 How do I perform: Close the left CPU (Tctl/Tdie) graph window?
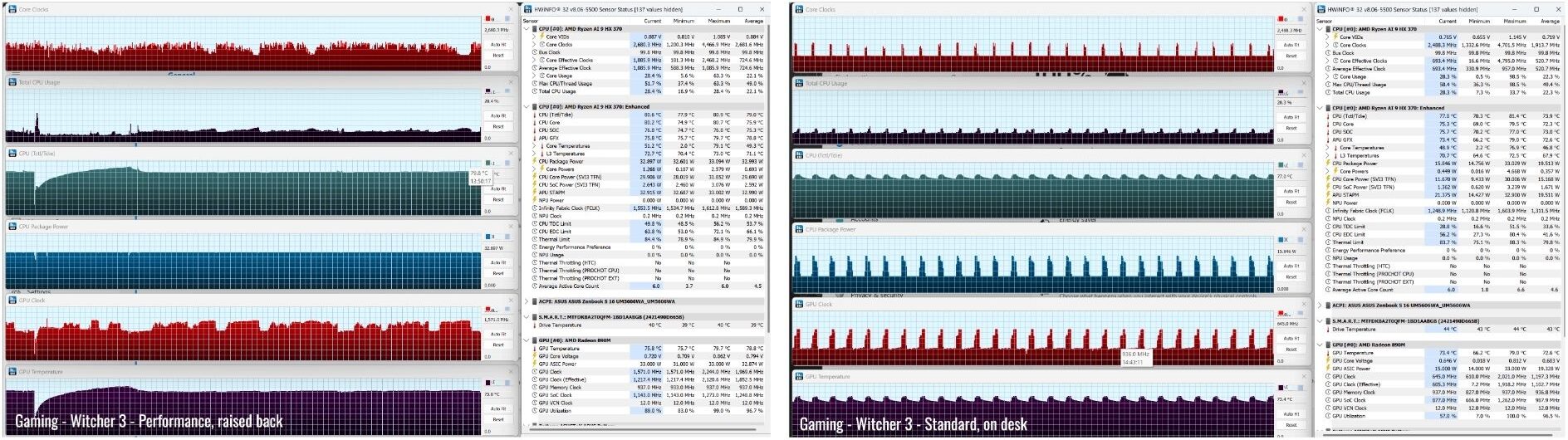pos(511,153)
